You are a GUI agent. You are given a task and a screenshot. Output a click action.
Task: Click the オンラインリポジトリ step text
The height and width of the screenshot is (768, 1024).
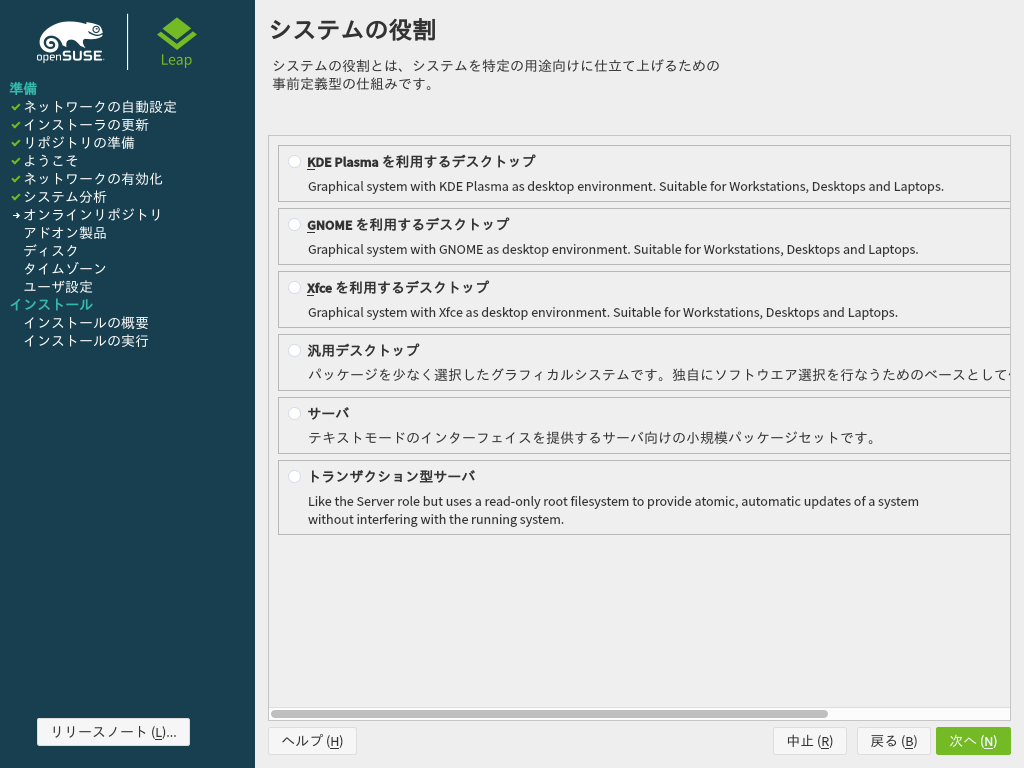(x=93, y=215)
